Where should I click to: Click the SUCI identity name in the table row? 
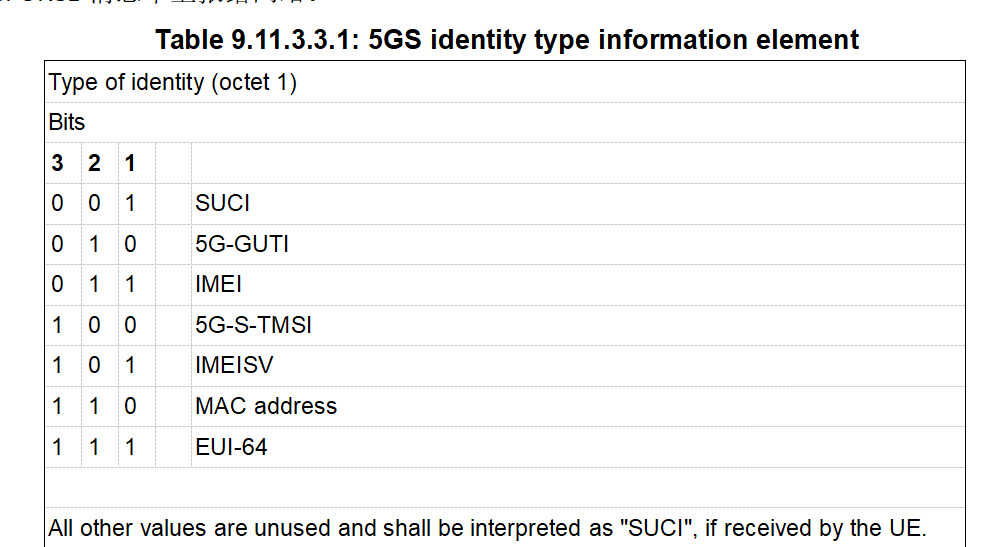pos(222,203)
